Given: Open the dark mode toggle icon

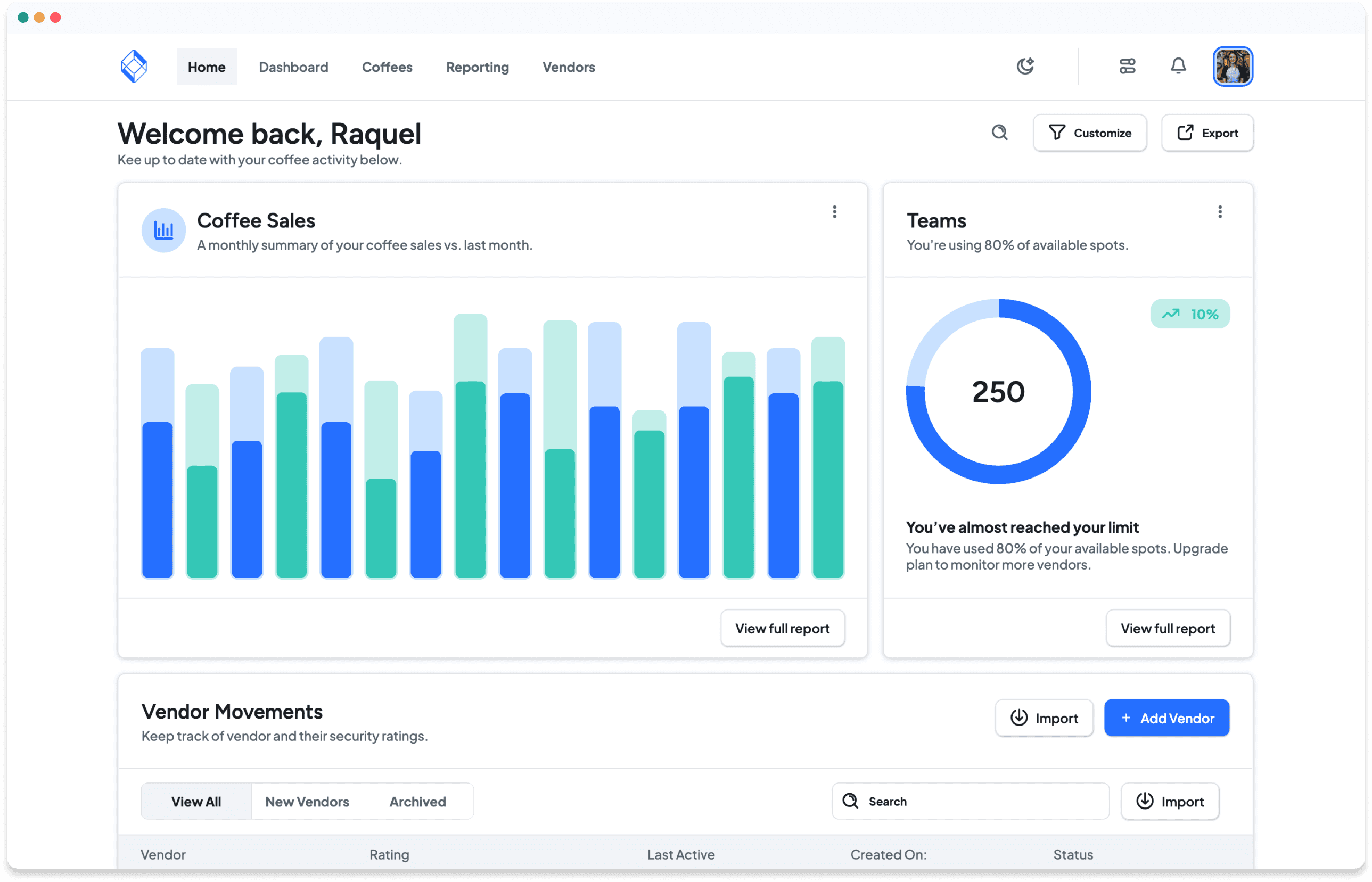Looking at the screenshot, I should point(1025,67).
